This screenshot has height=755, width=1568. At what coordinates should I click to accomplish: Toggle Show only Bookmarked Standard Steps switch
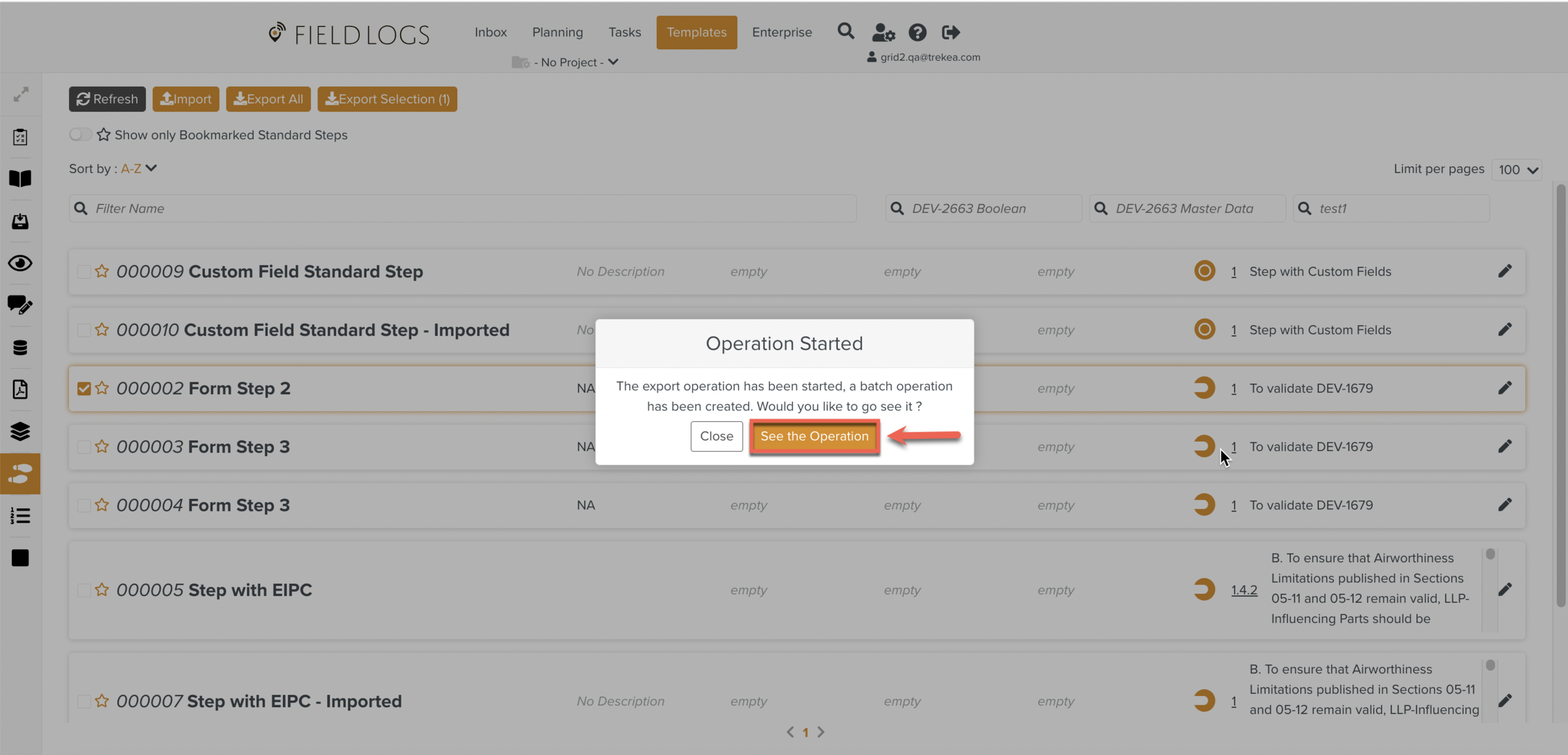pos(80,134)
